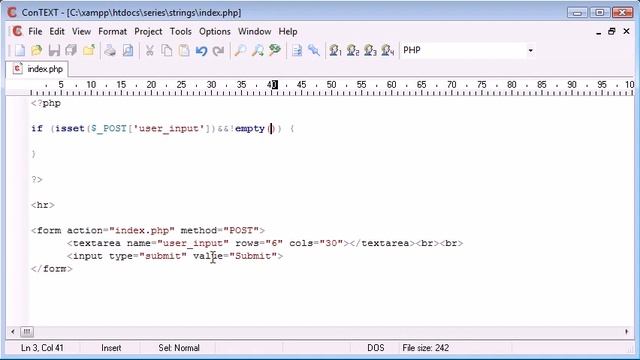The width and height of the screenshot is (640, 360).
Task: Click 'index.php' in the form action
Action: (x=142, y=231)
